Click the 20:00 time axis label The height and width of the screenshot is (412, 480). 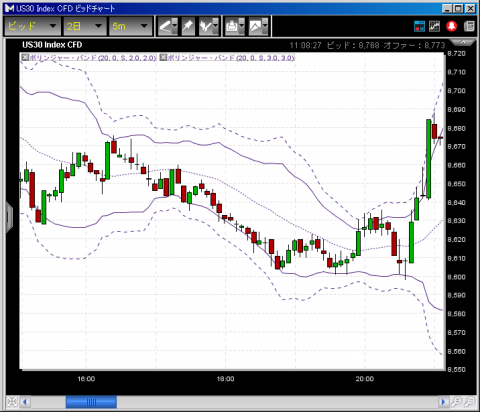pyautogui.click(x=365, y=379)
